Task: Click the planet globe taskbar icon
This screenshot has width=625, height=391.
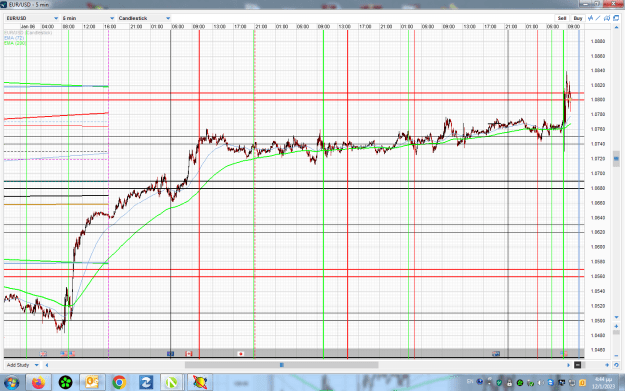Action: (199, 383)
